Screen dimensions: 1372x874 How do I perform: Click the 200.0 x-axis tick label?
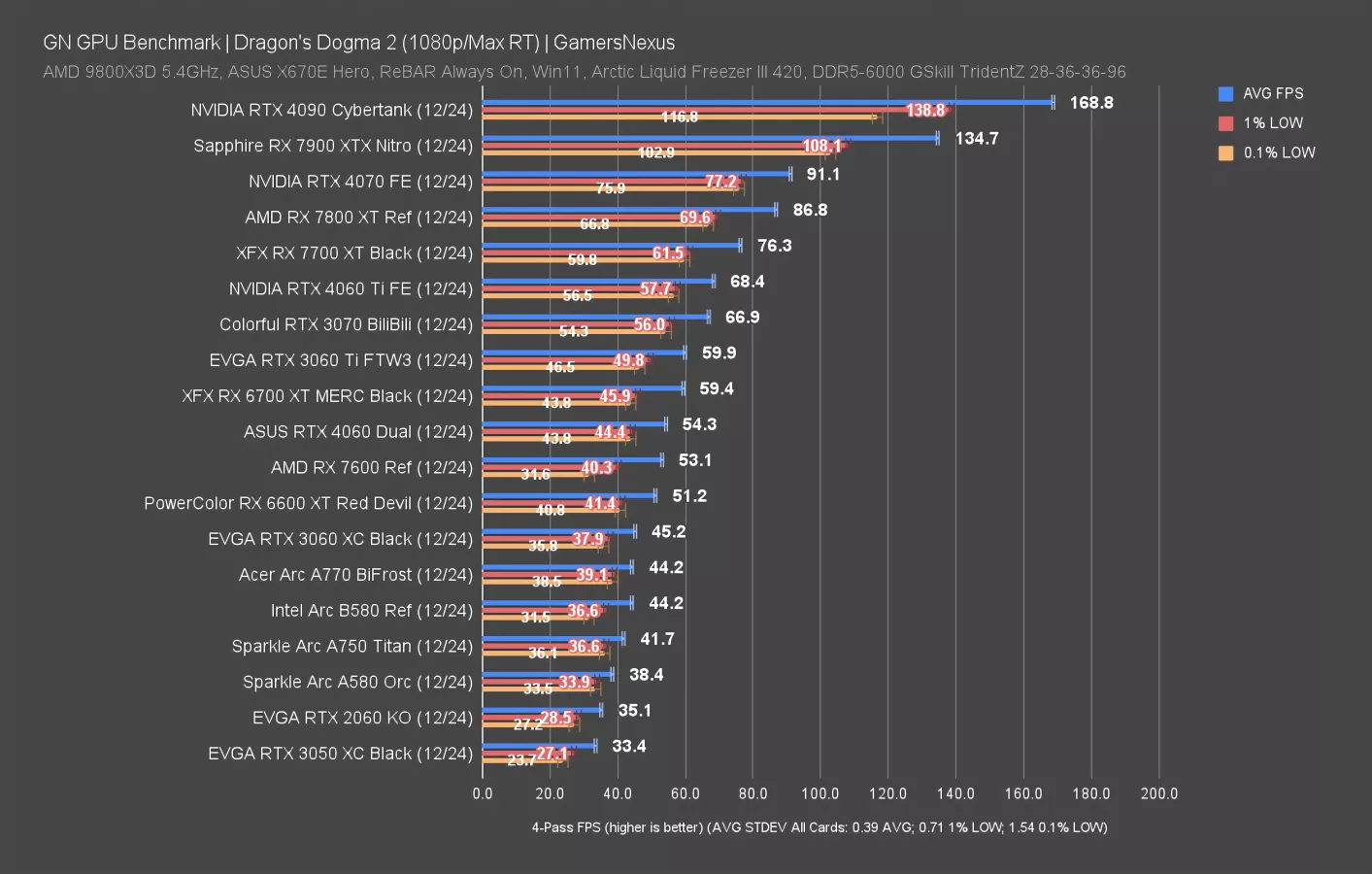click(1158, 793)
